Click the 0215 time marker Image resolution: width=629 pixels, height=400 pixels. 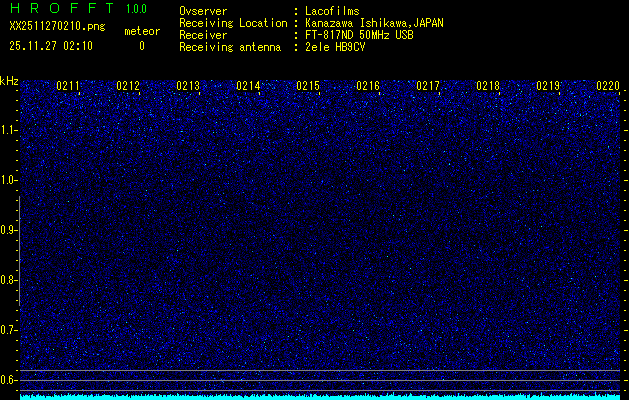tap(308, 86)
